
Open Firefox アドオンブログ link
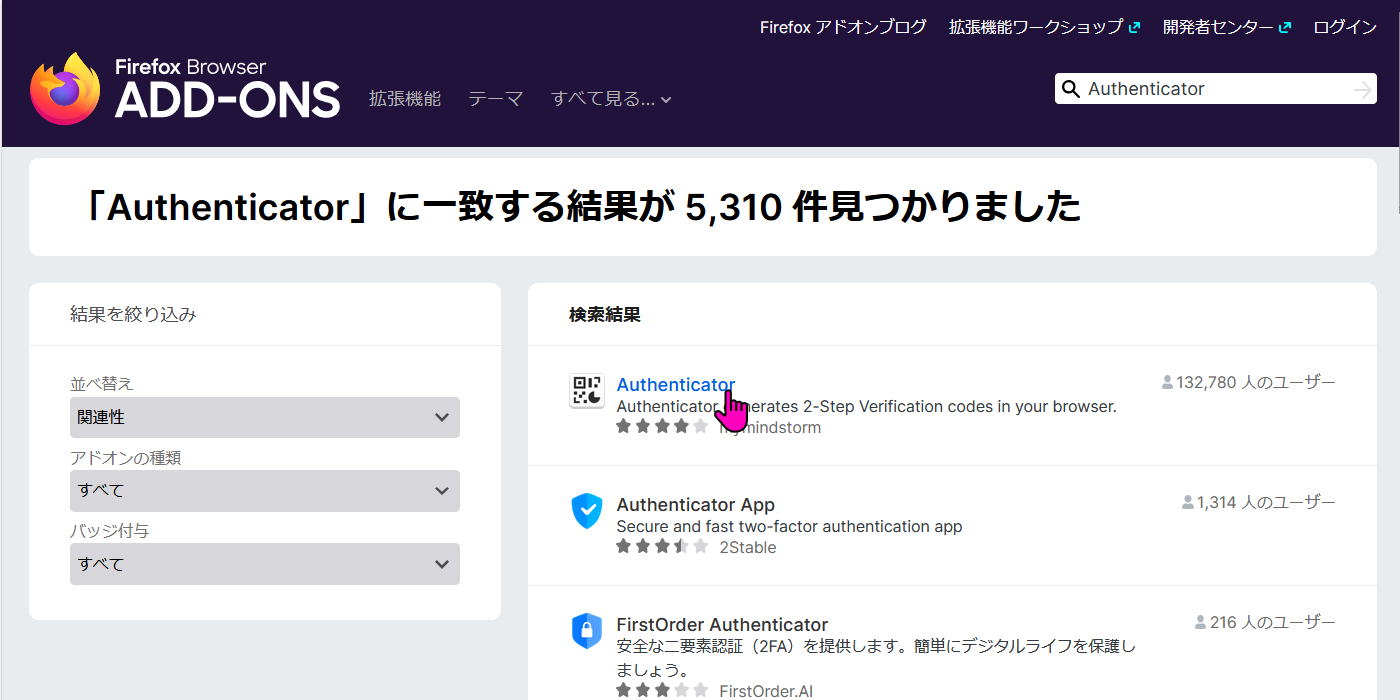[x=843, y=28]
